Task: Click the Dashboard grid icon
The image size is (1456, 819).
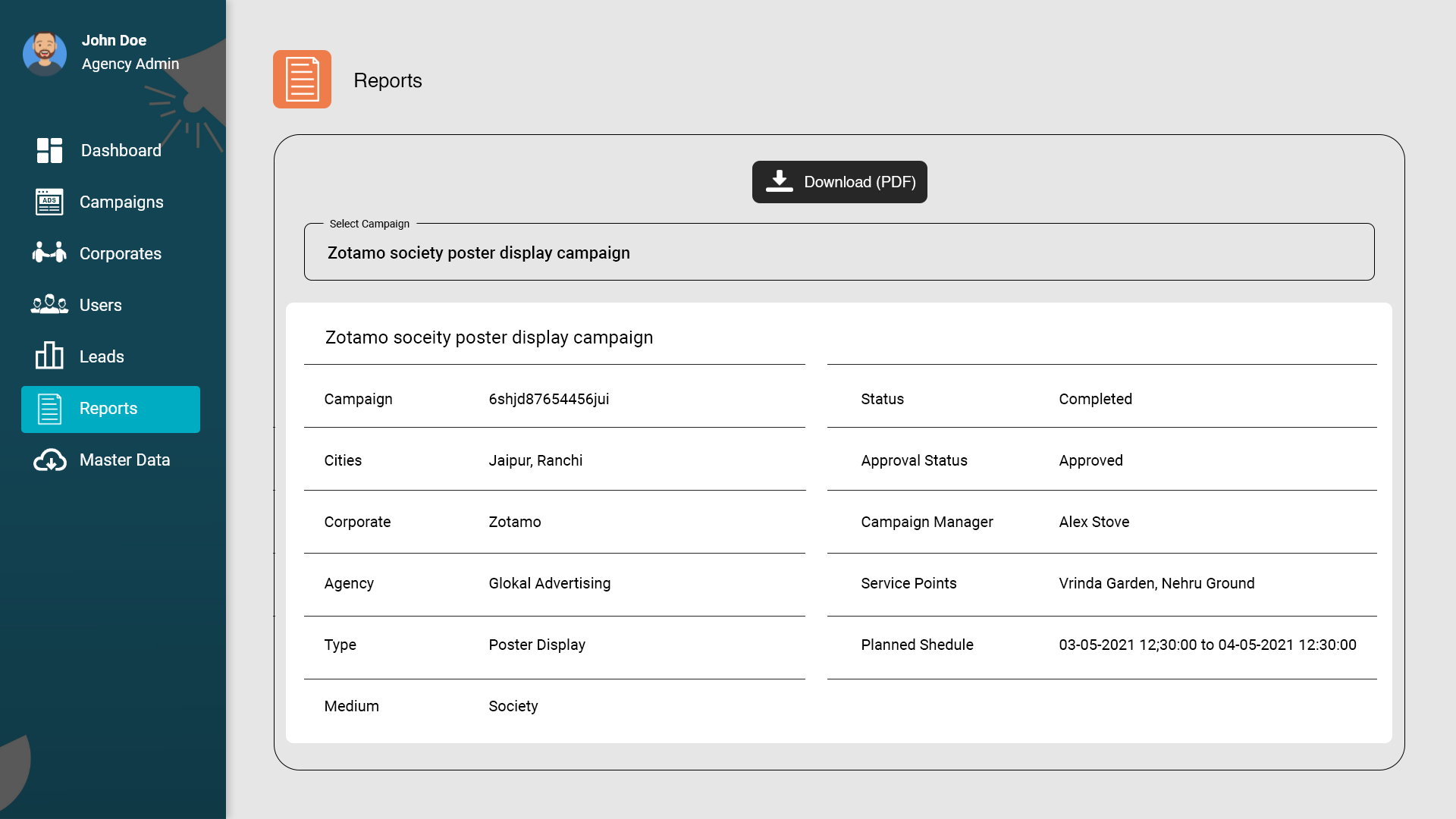Action: coord(49,150)
